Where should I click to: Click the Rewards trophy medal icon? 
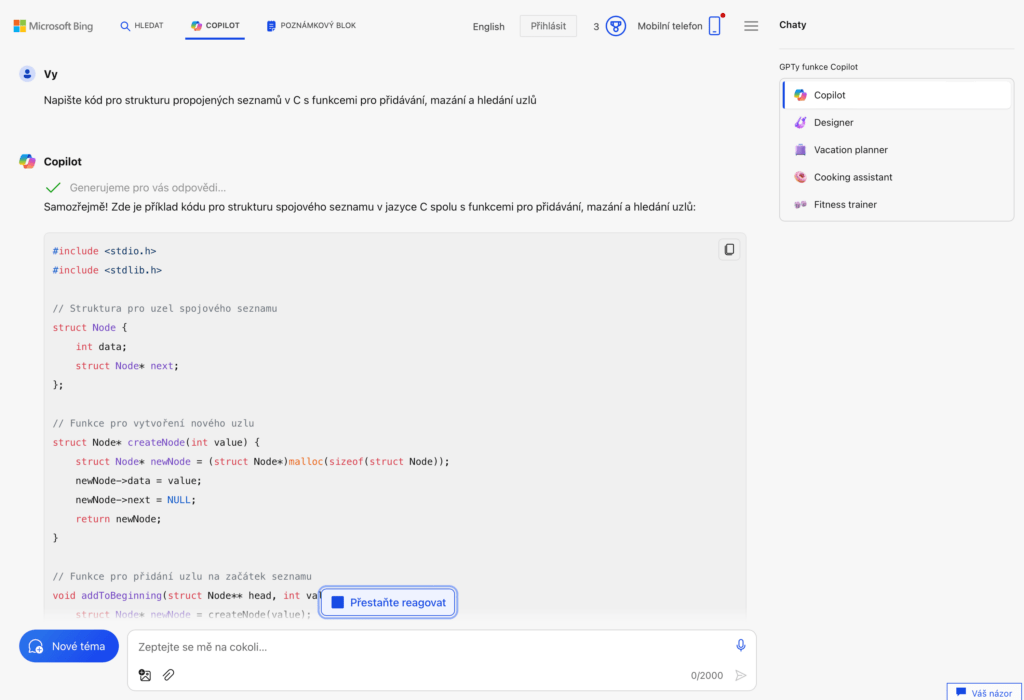(x=616, y=26)
